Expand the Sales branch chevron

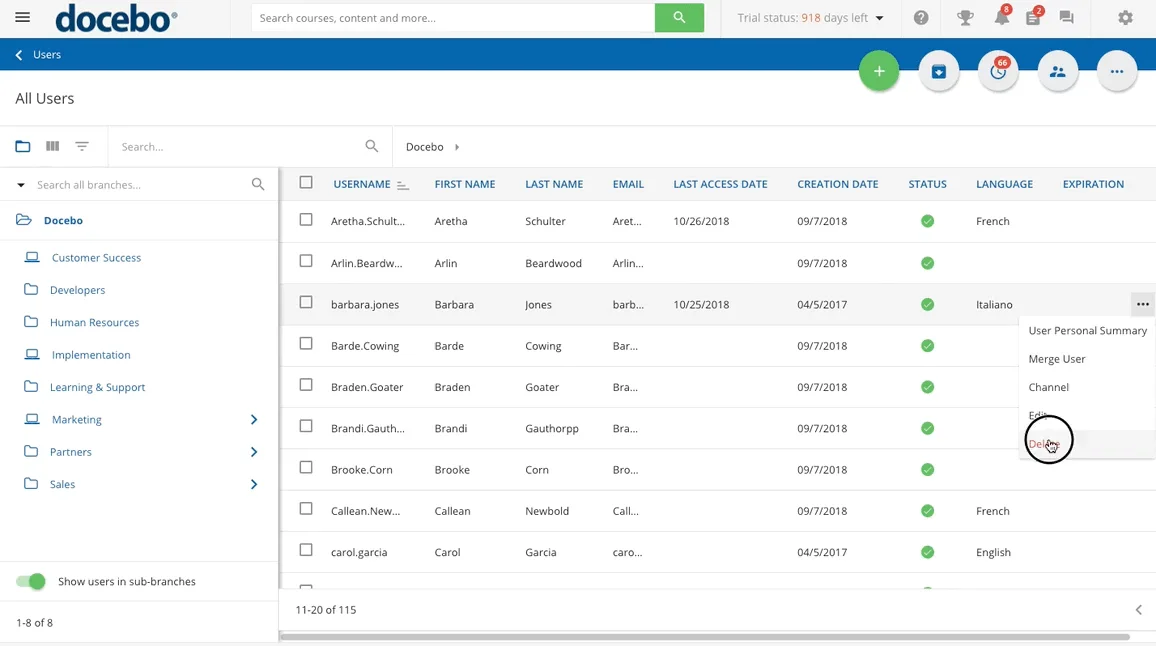click(254, 484)
